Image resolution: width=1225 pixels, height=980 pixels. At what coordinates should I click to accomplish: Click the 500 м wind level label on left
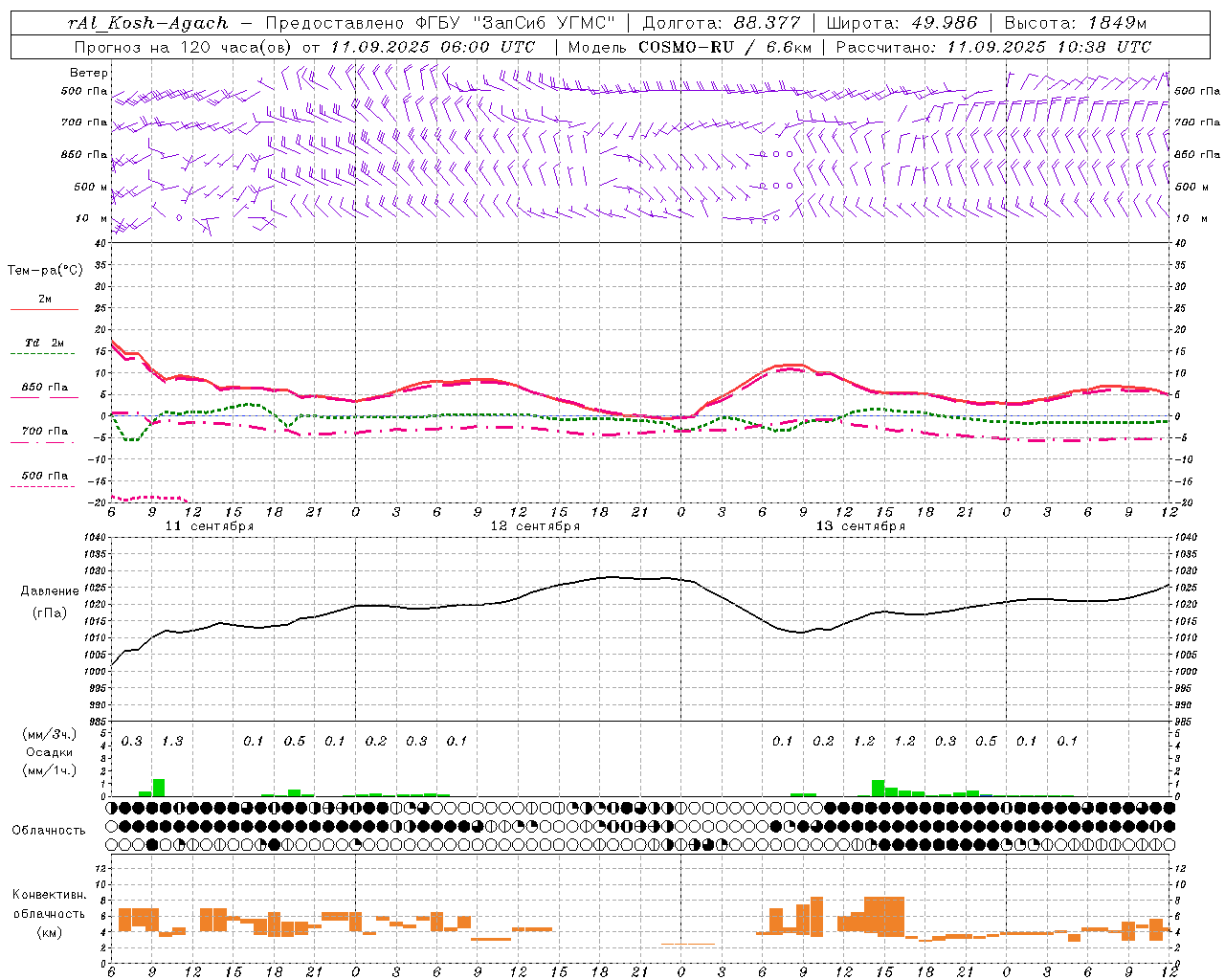(91, 188)
